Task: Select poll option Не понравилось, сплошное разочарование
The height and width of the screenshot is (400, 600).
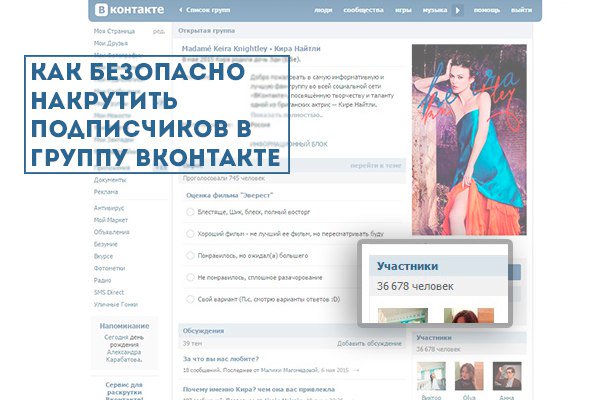Action: [x=190, y=277]
